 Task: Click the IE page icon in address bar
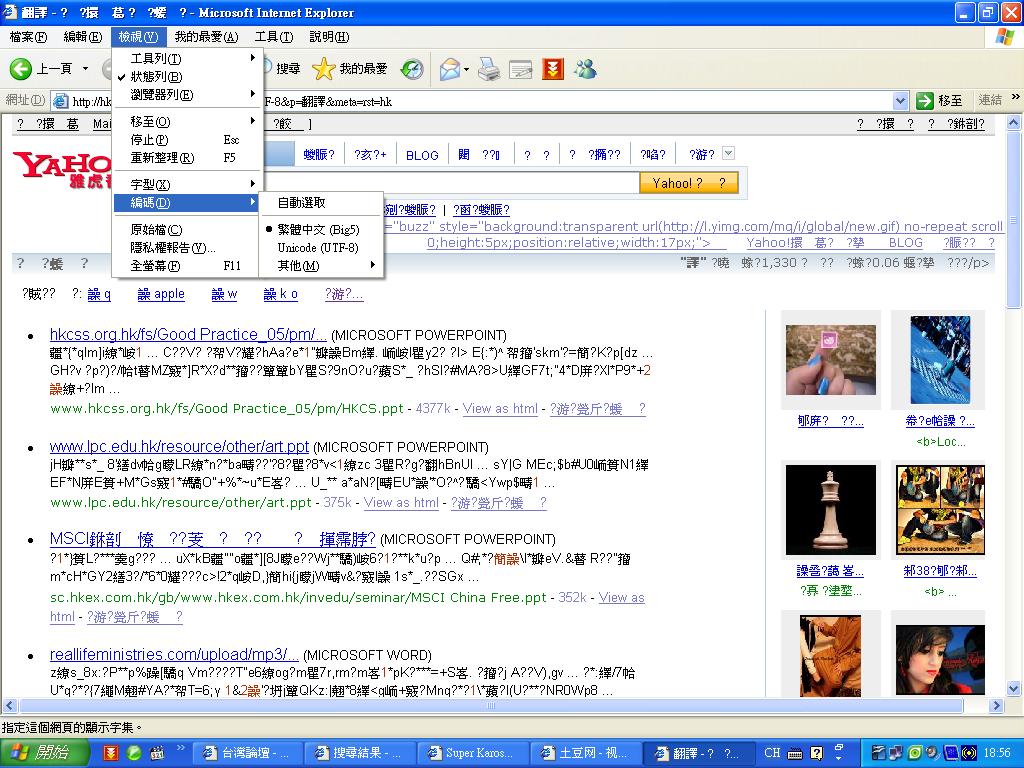tap(60, 101)
